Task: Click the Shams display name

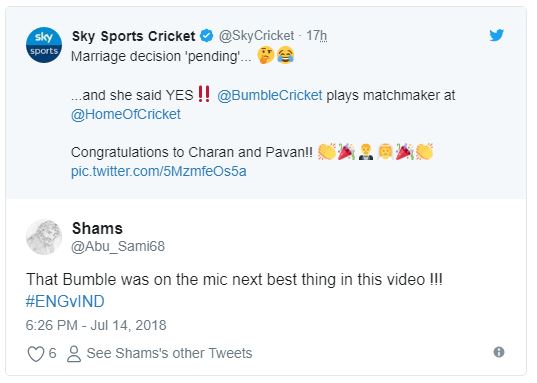Action: click(97, 228)
